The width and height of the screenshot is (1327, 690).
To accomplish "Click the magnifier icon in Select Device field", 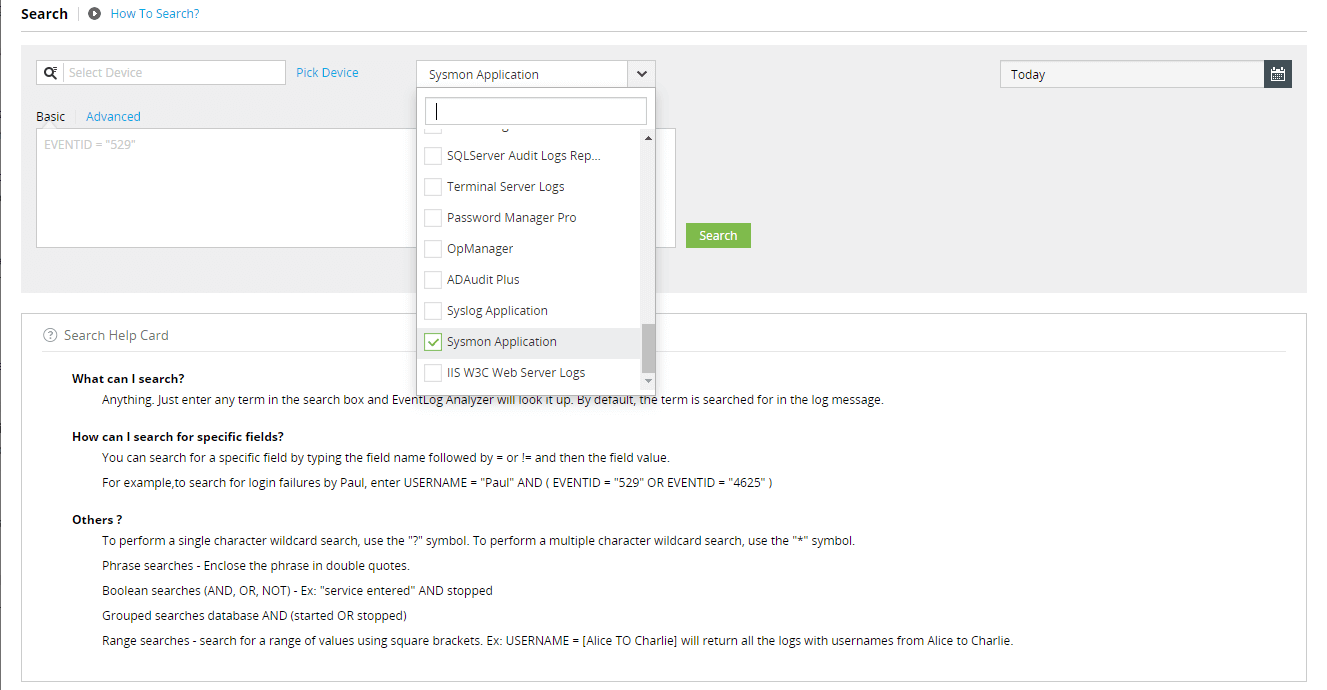I will point(50,72).
